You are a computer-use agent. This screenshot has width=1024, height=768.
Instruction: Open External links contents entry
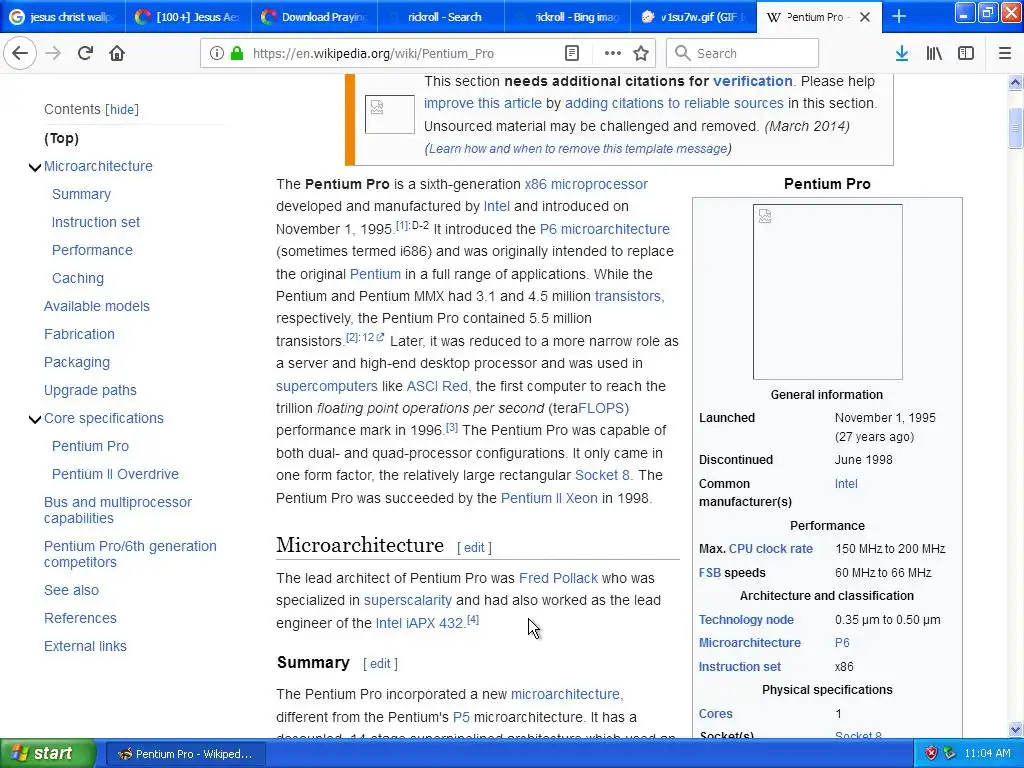pyautogui.click(x=85, y=646)
